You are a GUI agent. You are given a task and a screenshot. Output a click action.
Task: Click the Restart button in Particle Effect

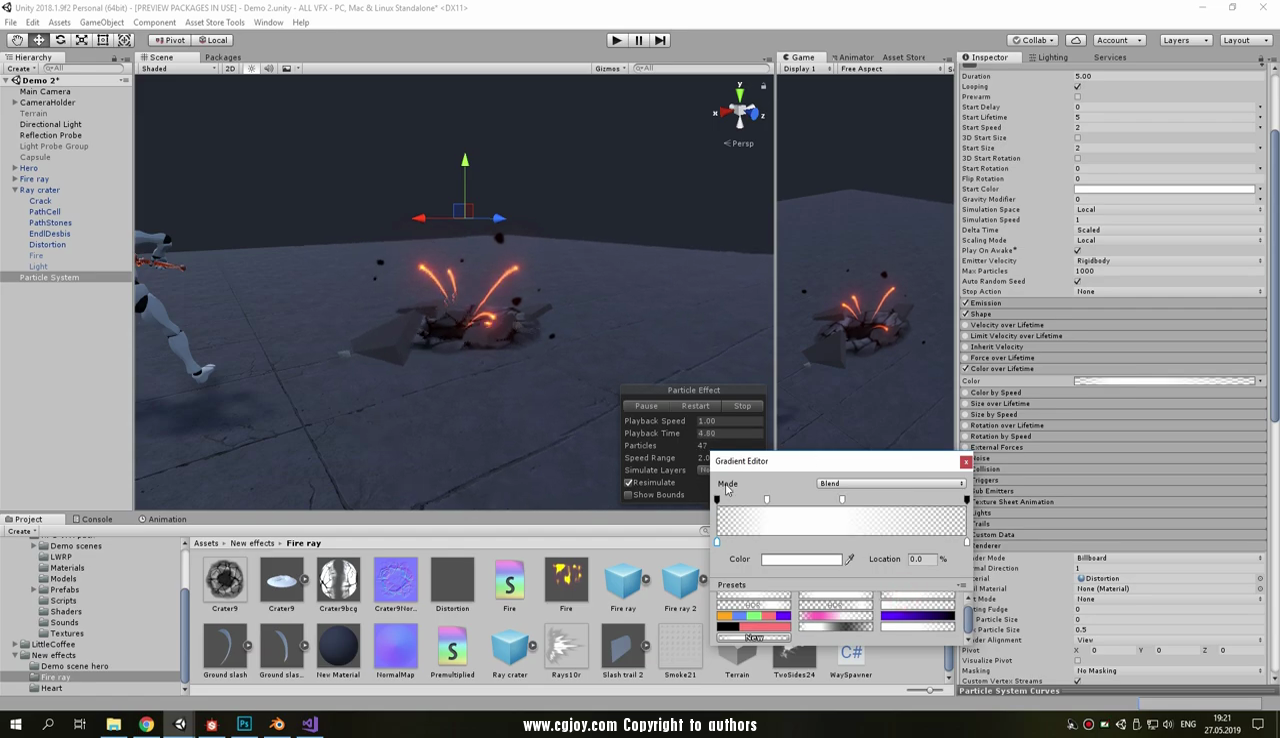click(x=695, y=406)
